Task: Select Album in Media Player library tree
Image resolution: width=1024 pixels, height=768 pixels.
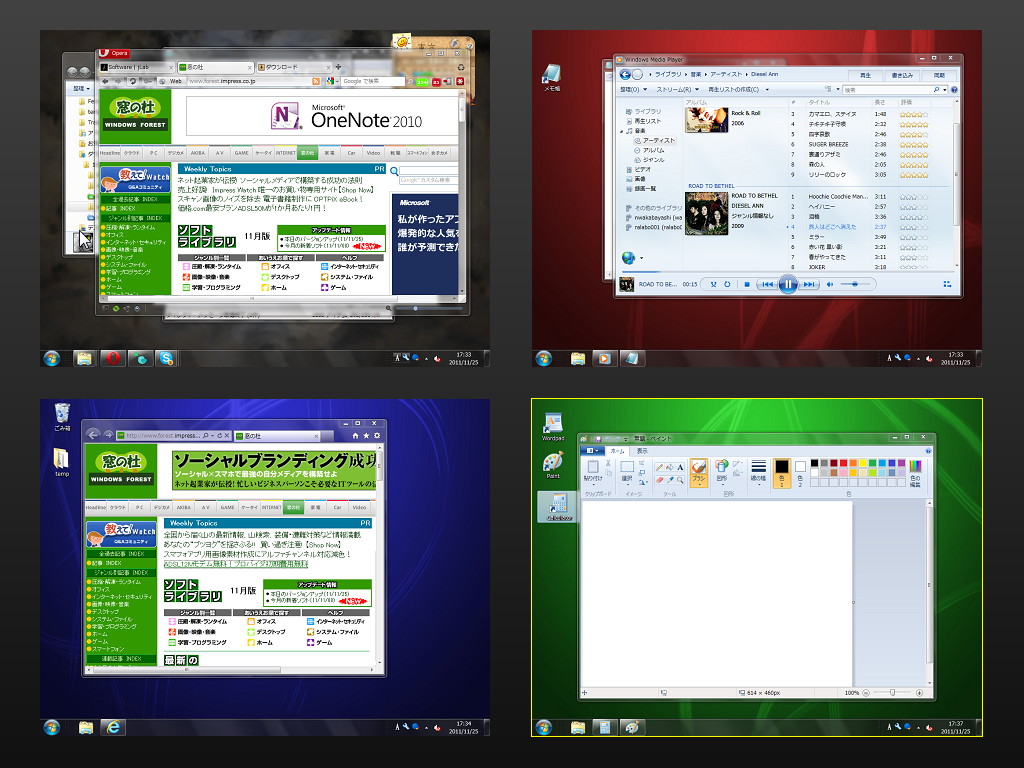Action: tap(649, 150)
